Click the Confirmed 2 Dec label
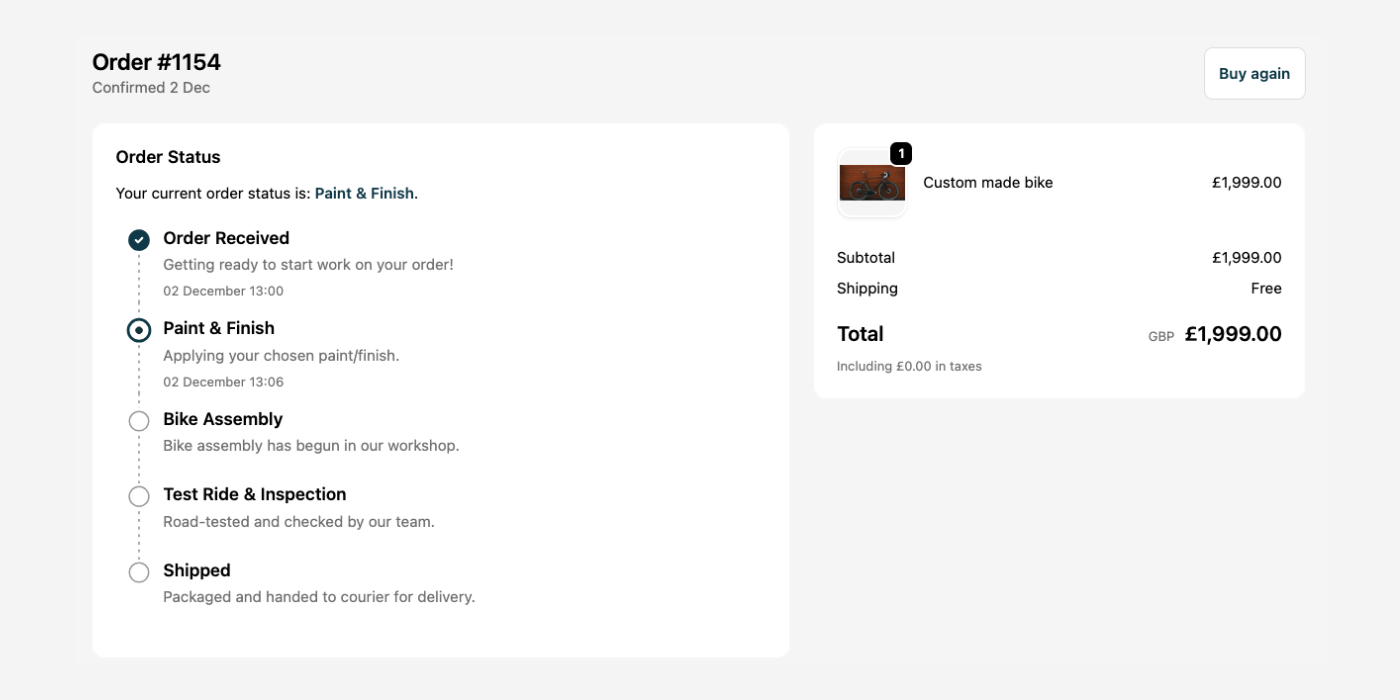 [150, 87]
